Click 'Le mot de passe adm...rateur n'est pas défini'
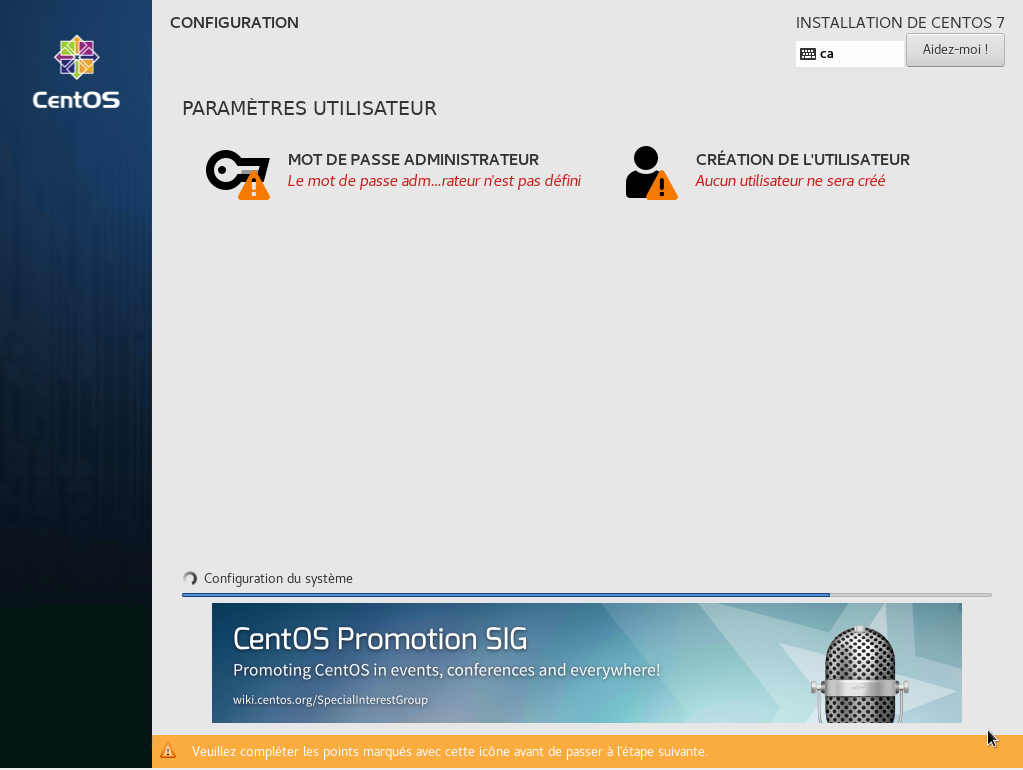Screen dimensions: 1023x770 tap(434, 181)
